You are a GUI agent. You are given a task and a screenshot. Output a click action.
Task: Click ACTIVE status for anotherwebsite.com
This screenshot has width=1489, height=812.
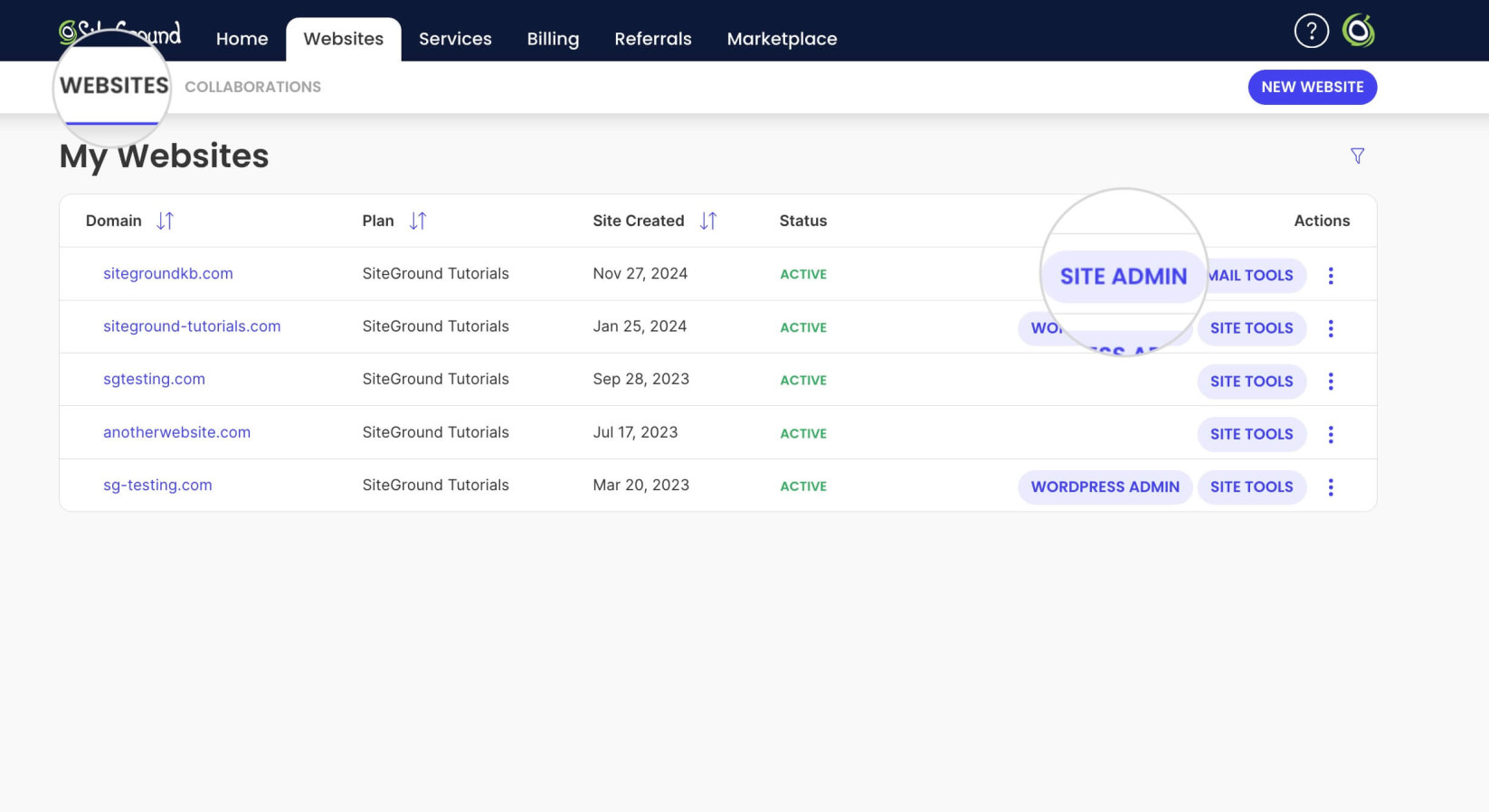pos(802,434)
